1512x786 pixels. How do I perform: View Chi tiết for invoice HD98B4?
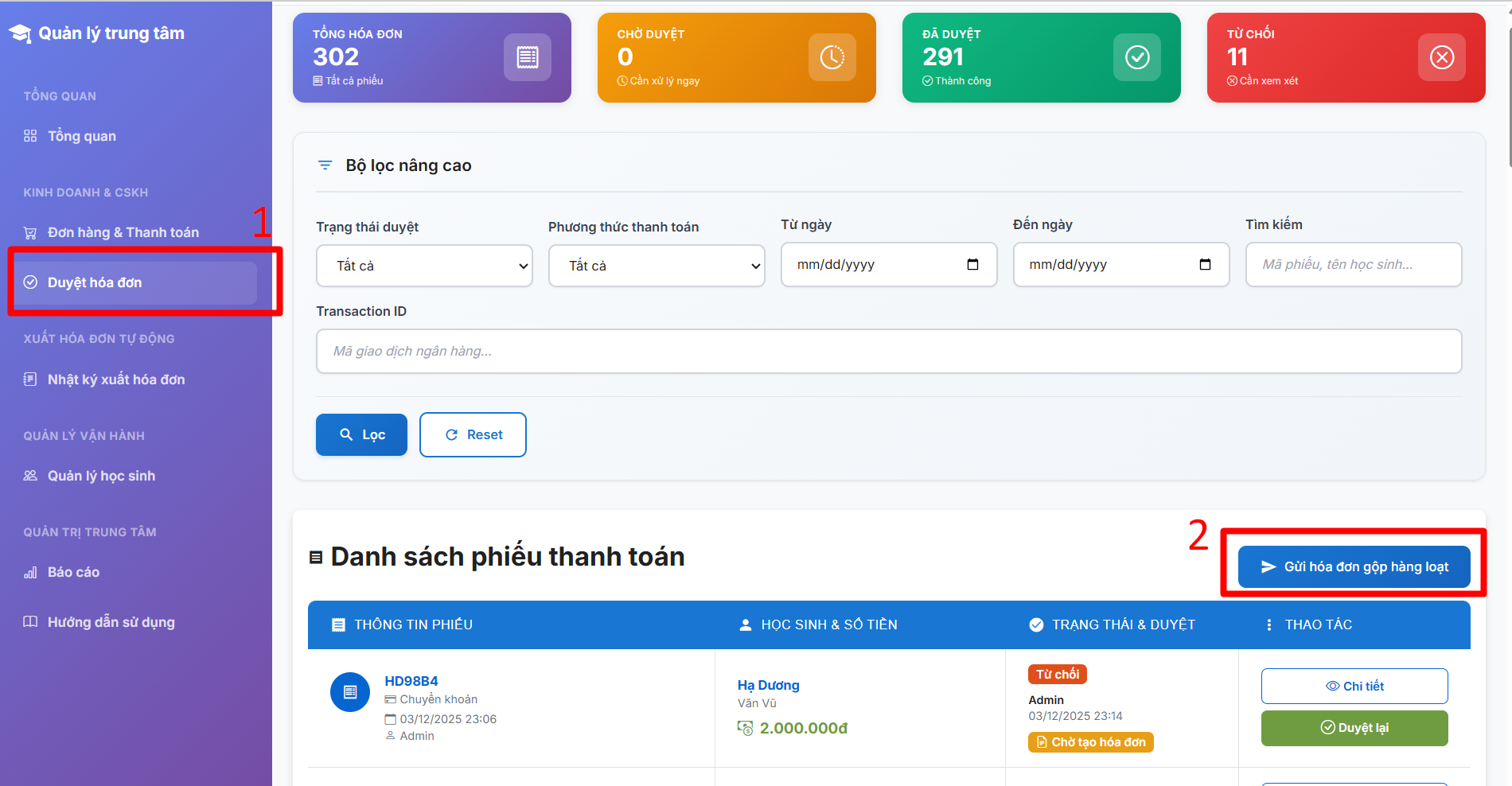(x=1354, y=686)
